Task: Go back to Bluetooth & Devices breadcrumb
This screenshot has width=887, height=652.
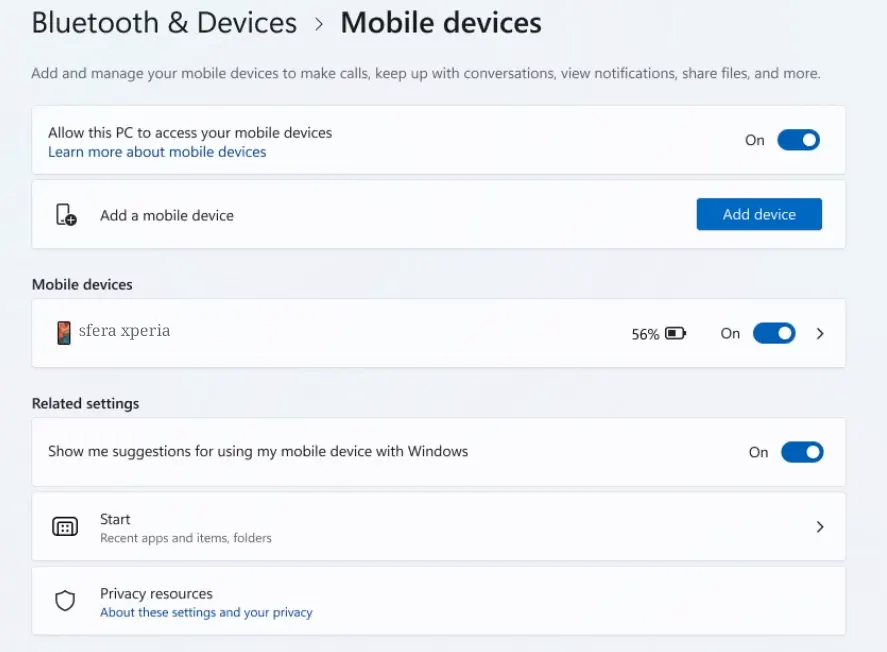Action: tap(164, 23)
